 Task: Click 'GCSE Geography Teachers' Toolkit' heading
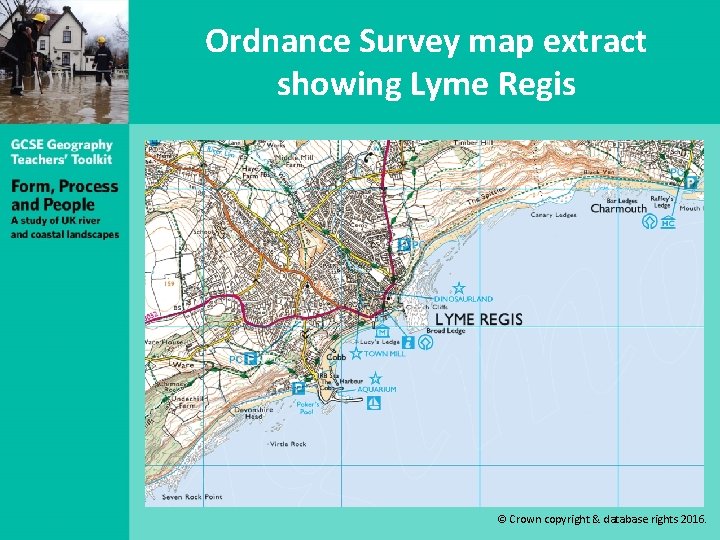(x=62, y=152)
